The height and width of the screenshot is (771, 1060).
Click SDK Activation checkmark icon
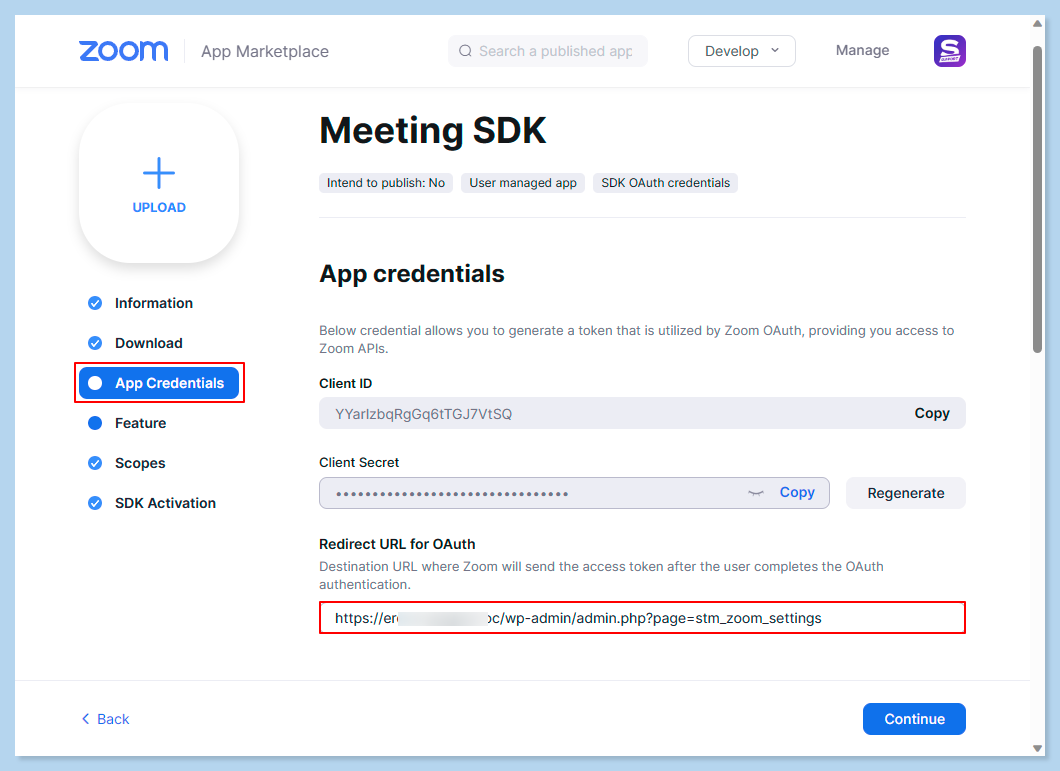95,503
